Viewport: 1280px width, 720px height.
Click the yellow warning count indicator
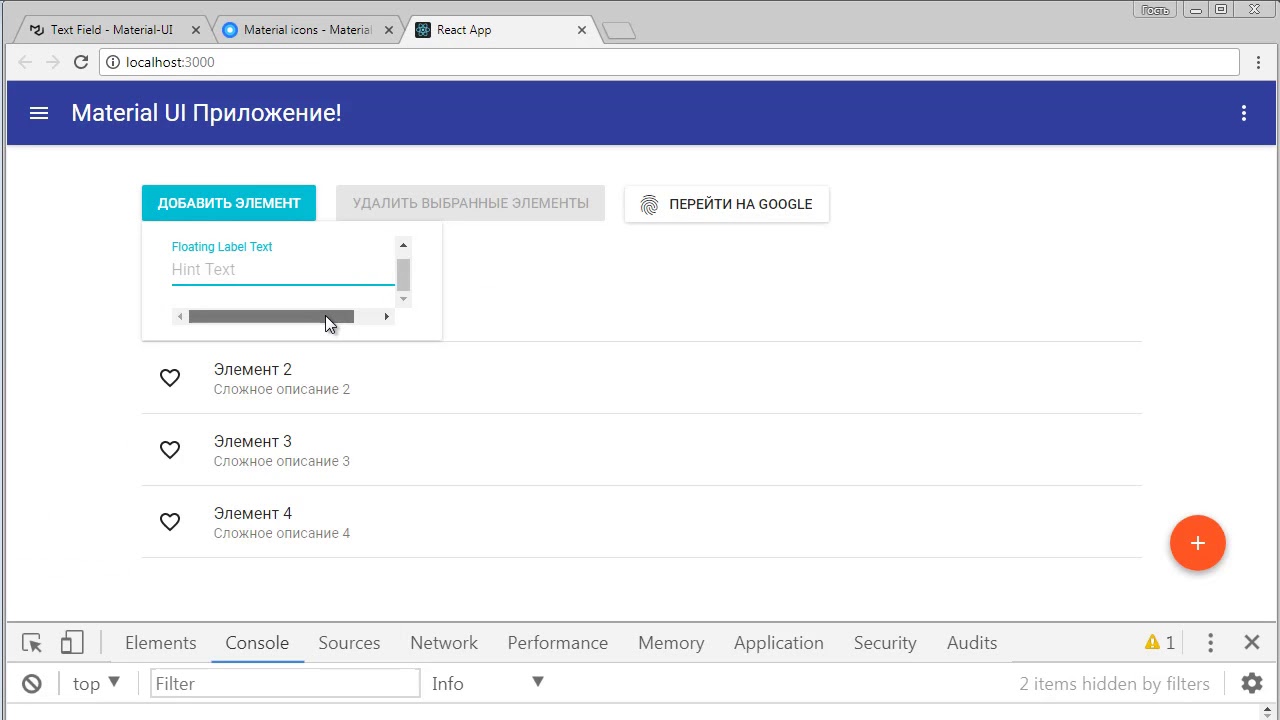1160,643
